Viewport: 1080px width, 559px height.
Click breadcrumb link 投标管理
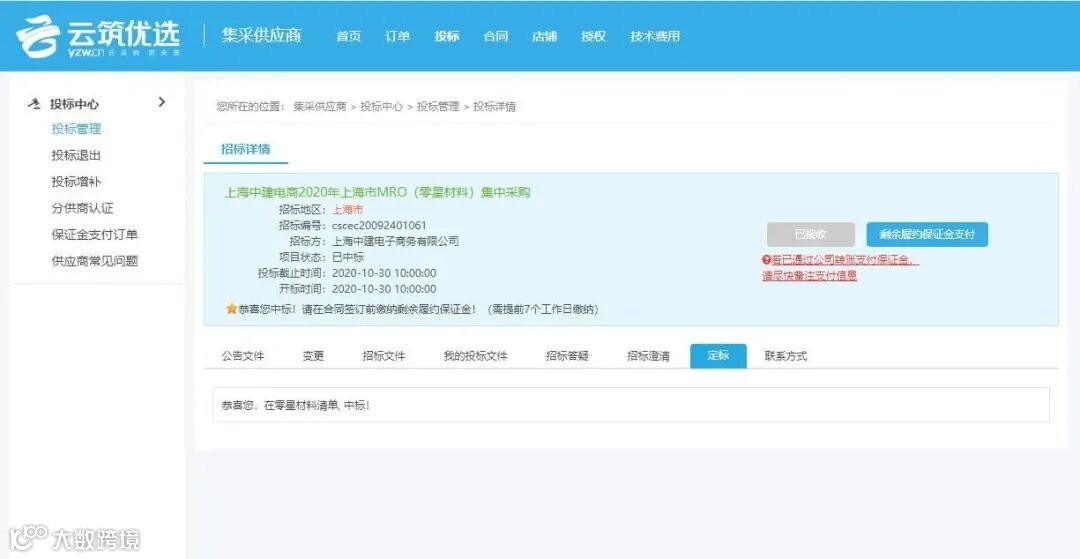click(x=437, y=107)
